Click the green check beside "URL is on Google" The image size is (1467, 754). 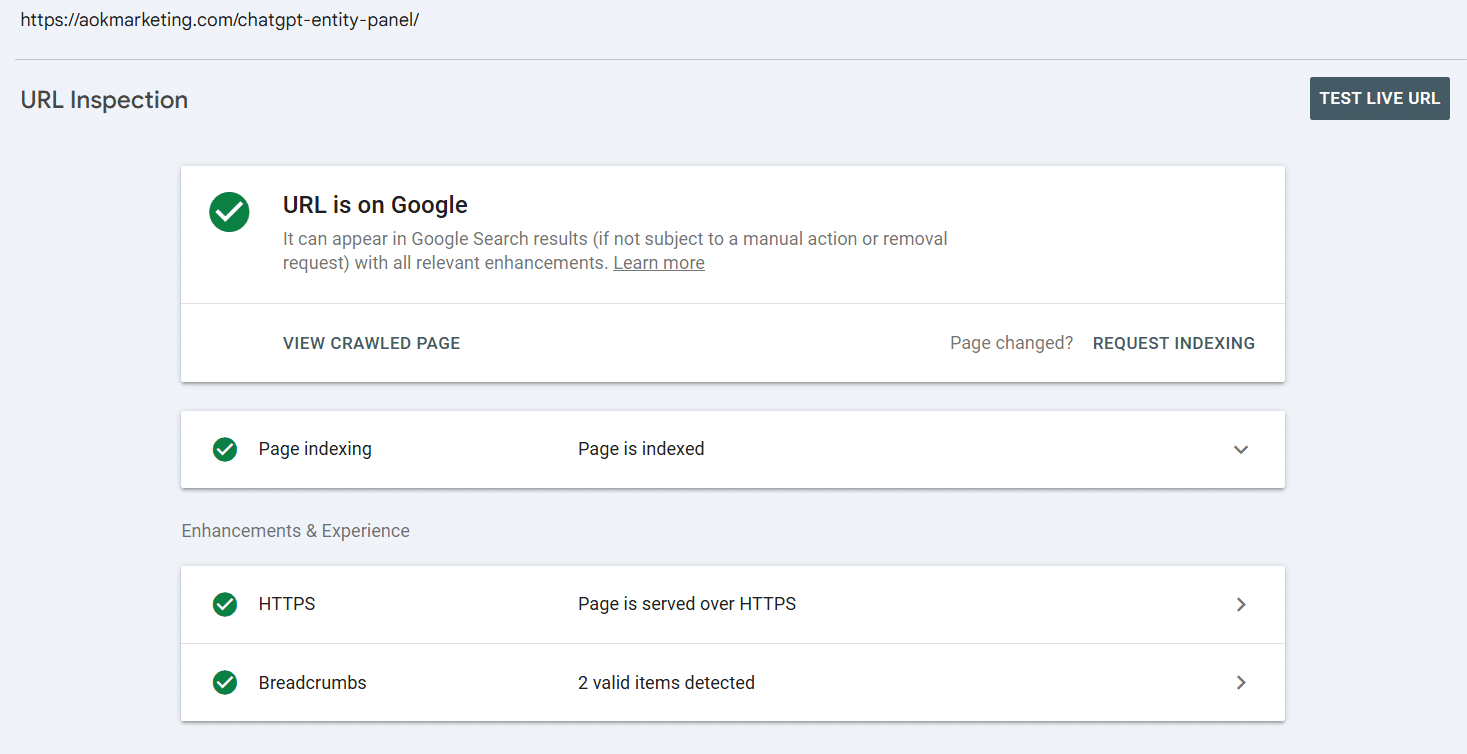(x=229, y=212)
